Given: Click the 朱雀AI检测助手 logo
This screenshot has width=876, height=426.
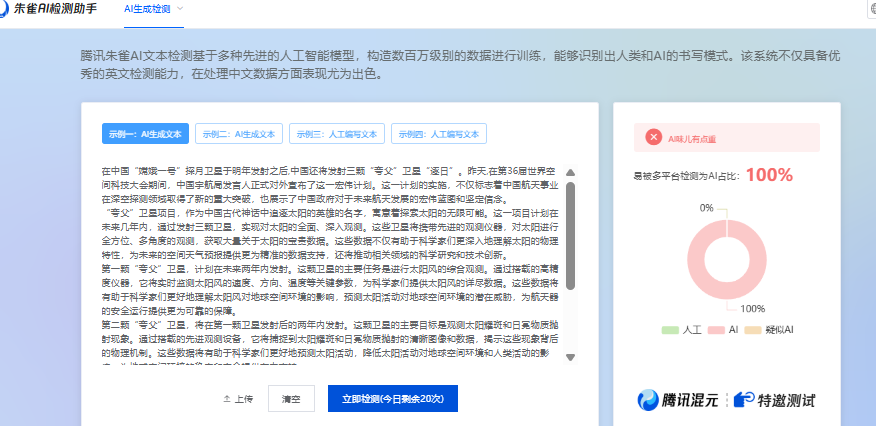Looking at the screenshot, I should click(x=48, y=9).
